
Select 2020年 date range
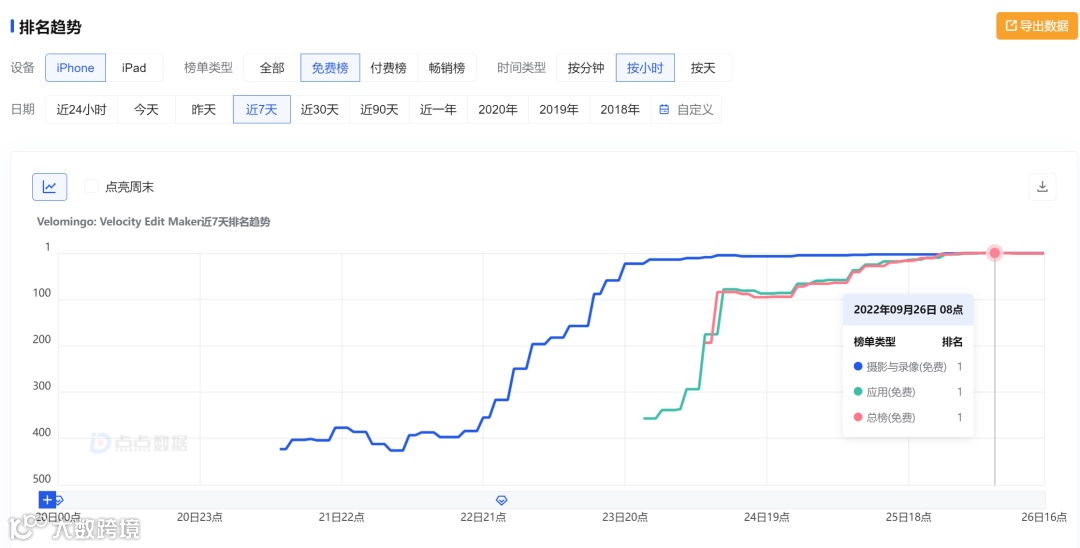coord(498,109)
